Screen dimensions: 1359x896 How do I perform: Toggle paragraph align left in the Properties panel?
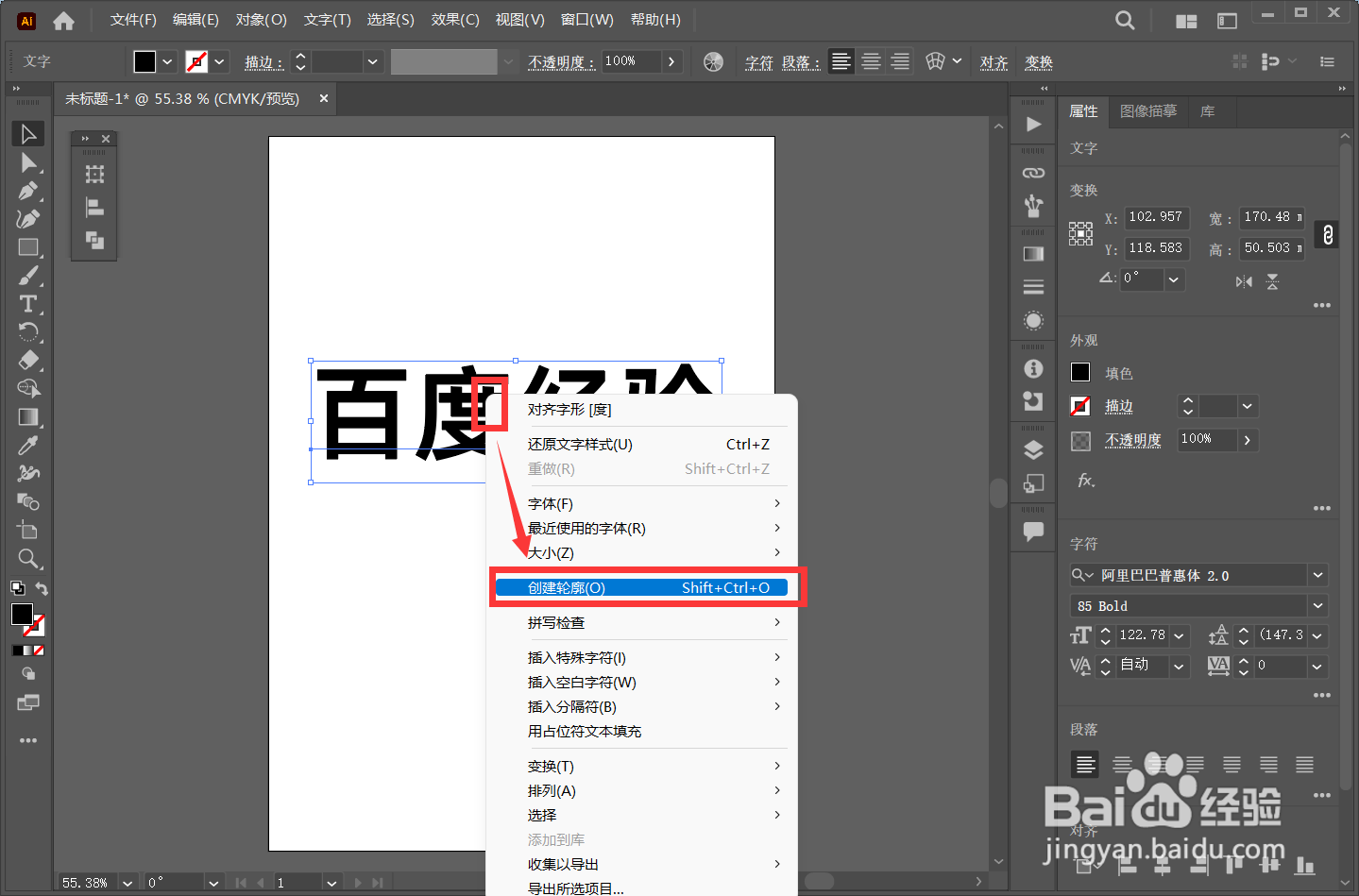point(1086,765)
